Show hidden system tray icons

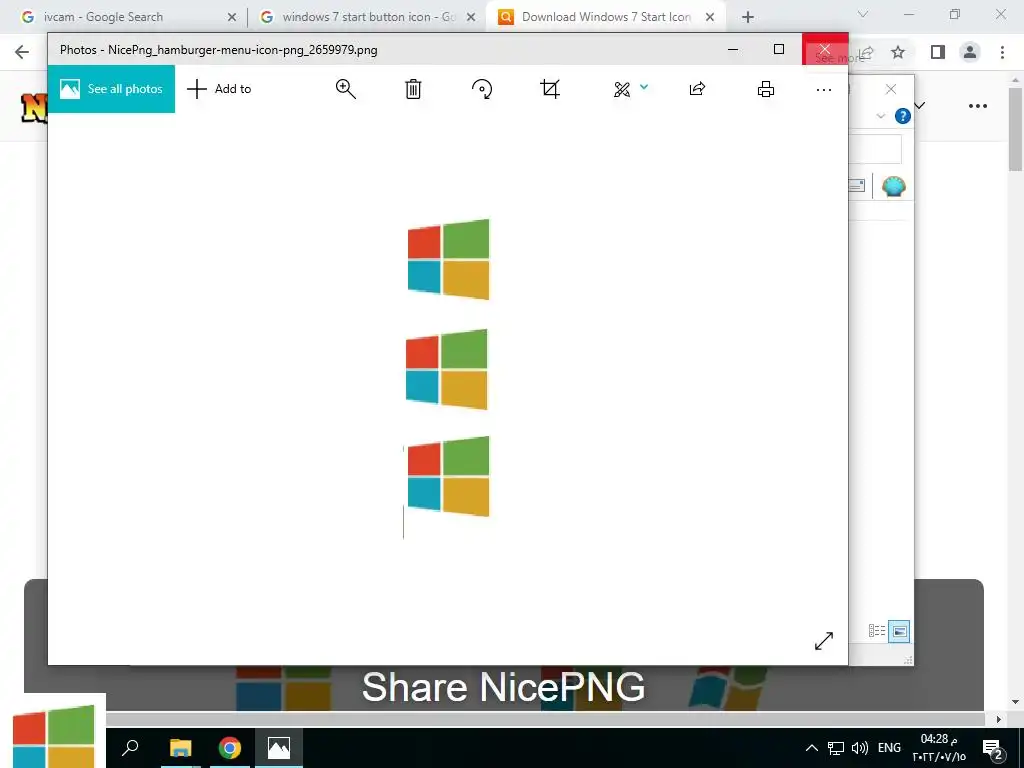tap(811, 748)
